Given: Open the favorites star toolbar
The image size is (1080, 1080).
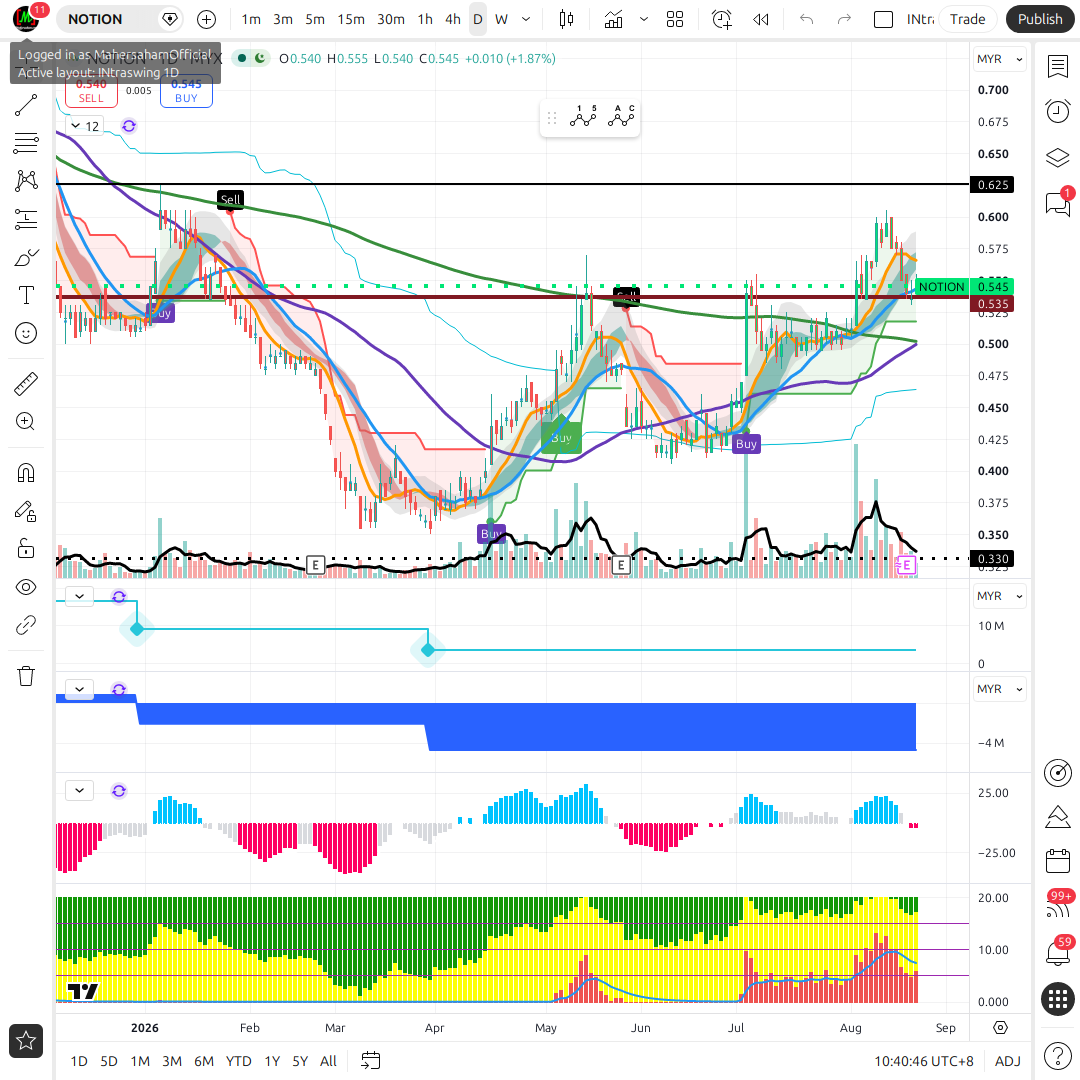Looking at the screenshot, I should [25, 1041].
